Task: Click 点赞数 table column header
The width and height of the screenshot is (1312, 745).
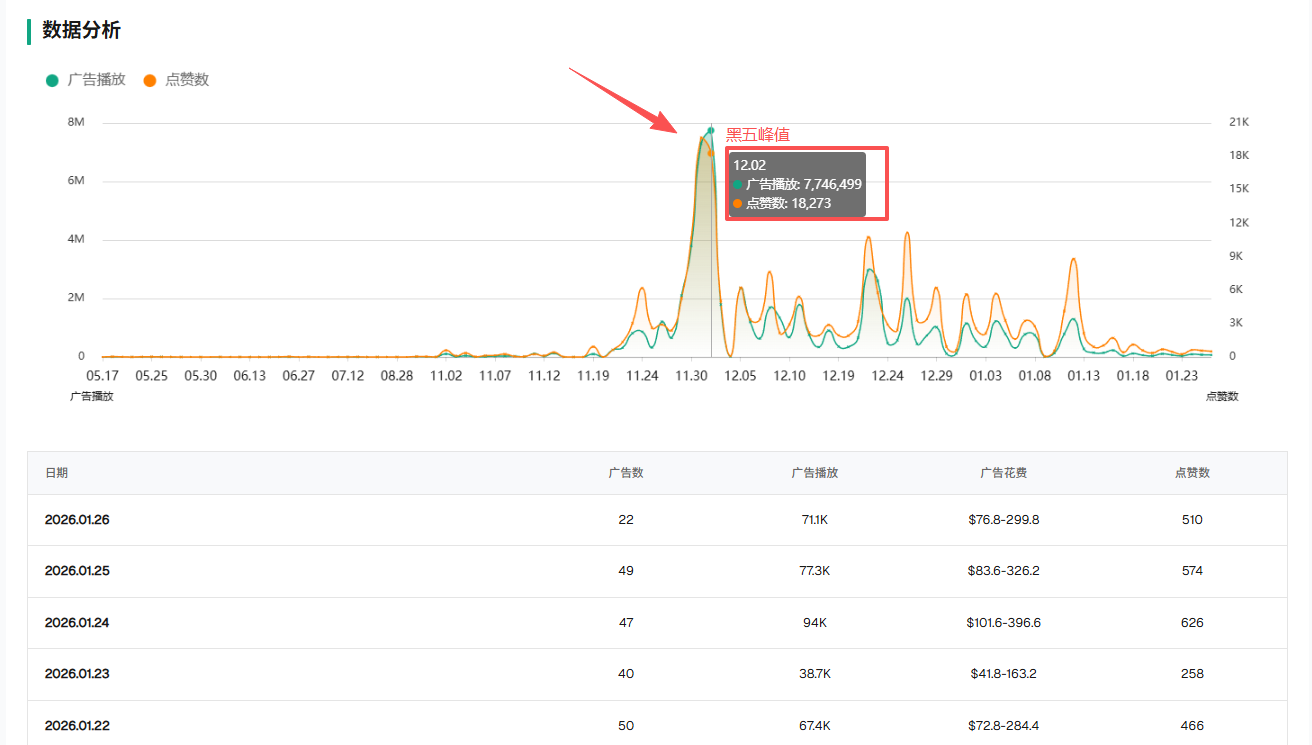Action: point(1191,473)
